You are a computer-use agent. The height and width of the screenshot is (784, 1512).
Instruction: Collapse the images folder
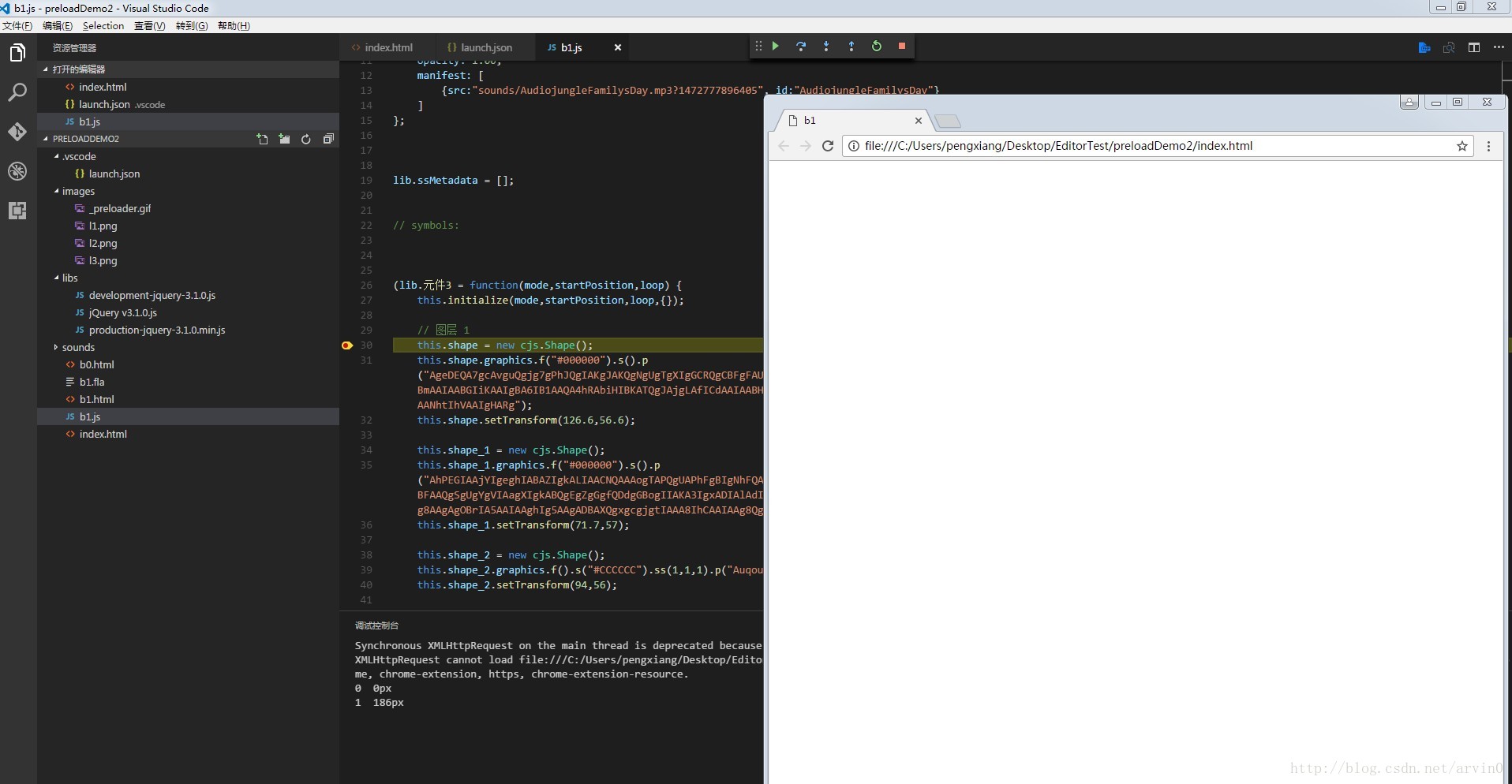[78, 192]
